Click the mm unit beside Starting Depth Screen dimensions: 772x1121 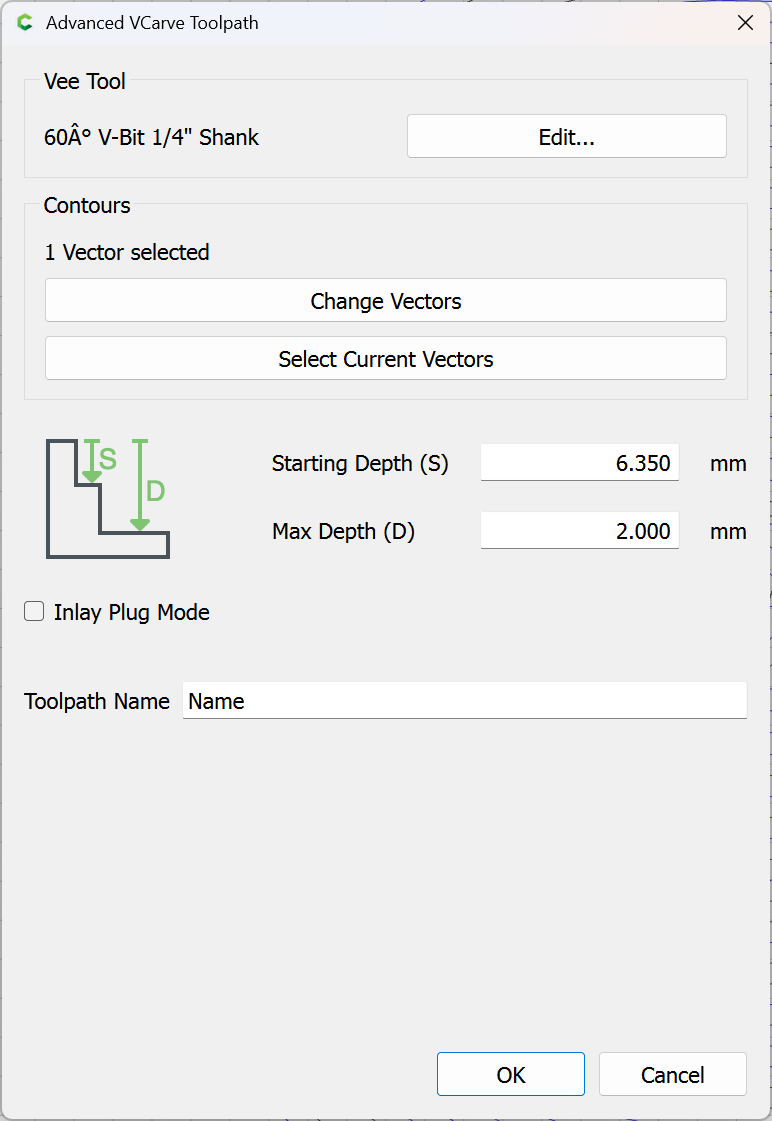(728, 463)
